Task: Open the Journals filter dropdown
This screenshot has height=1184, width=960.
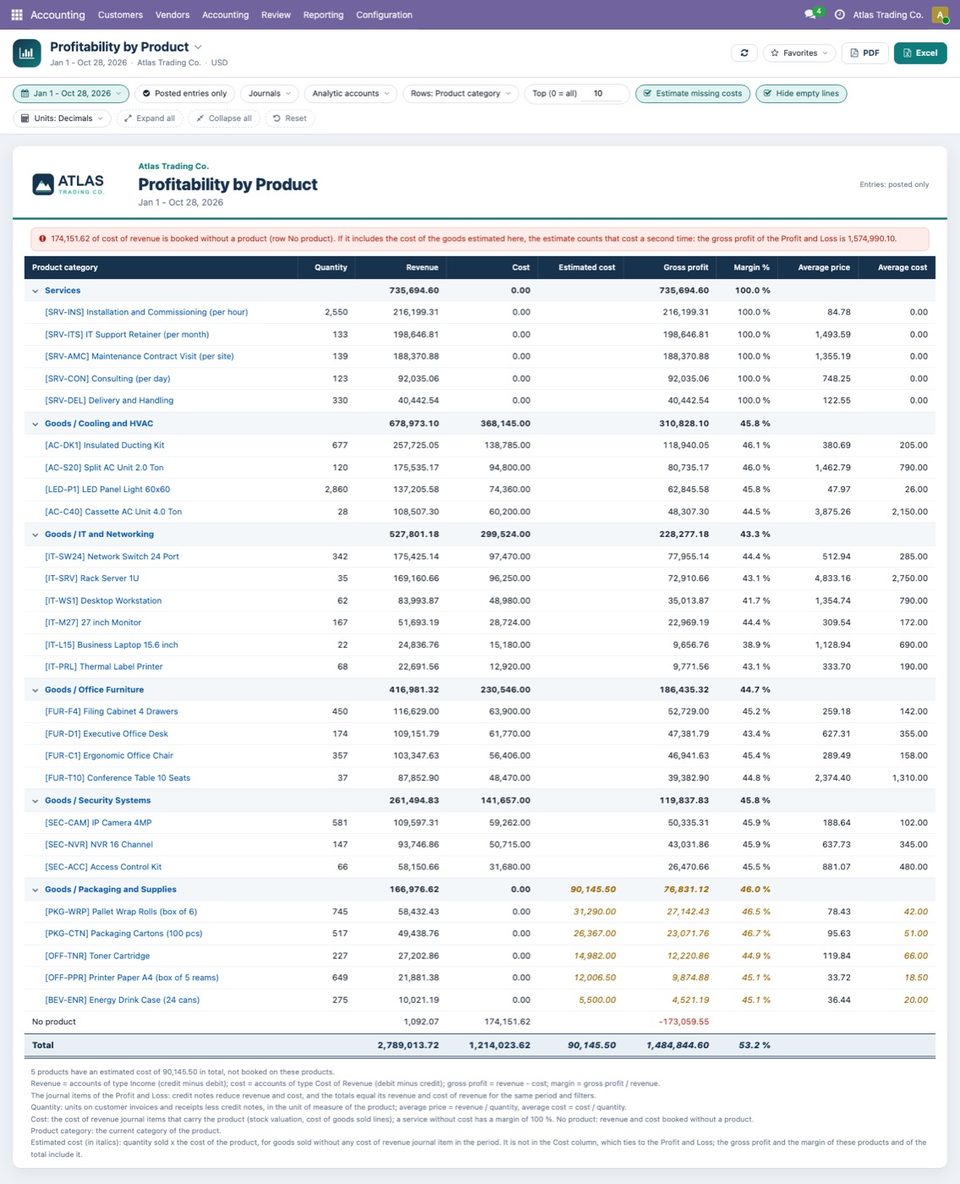Action: [270, 94]
